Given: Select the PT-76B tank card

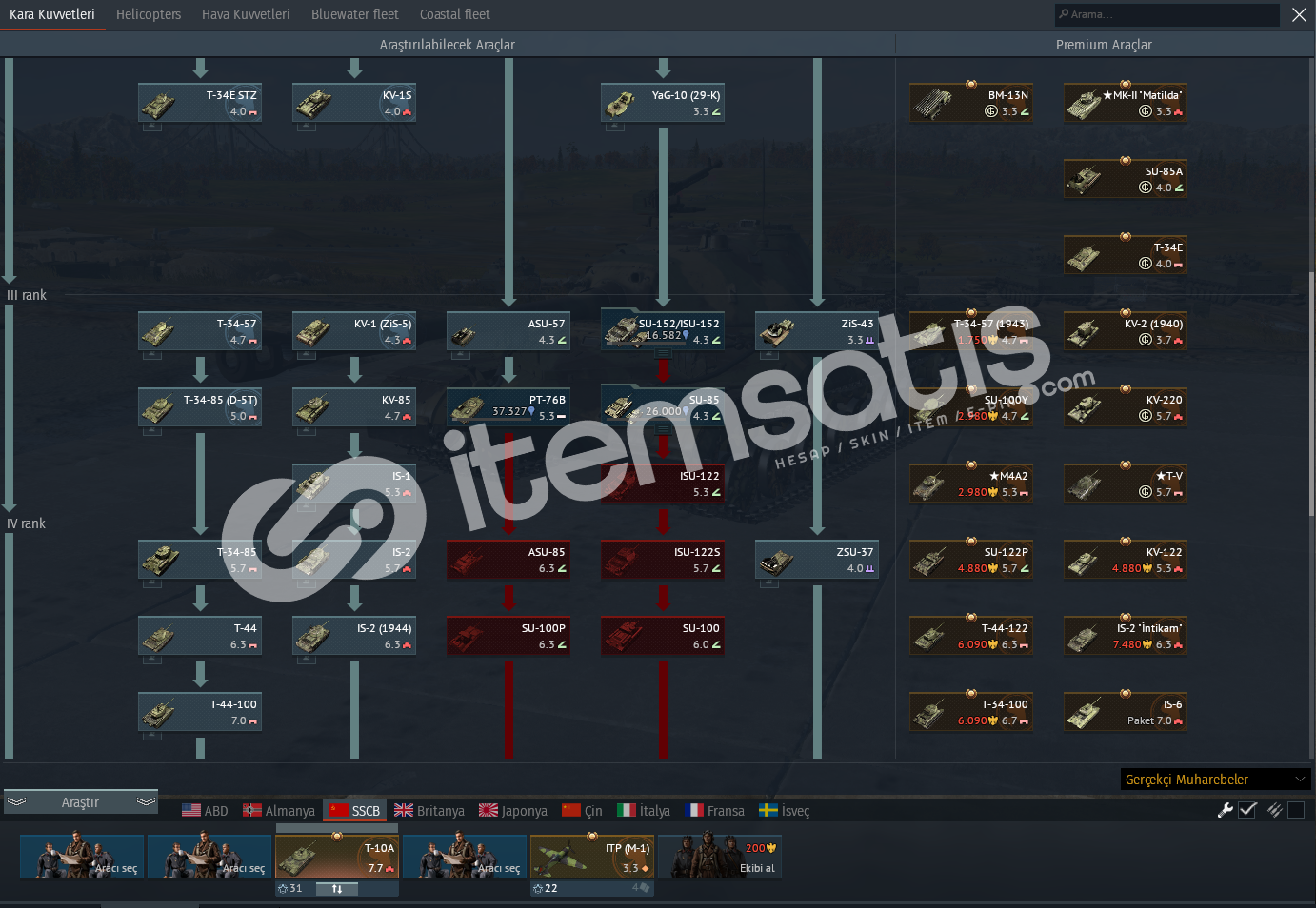Looking at the screenshot, I should tap(508, 407).
